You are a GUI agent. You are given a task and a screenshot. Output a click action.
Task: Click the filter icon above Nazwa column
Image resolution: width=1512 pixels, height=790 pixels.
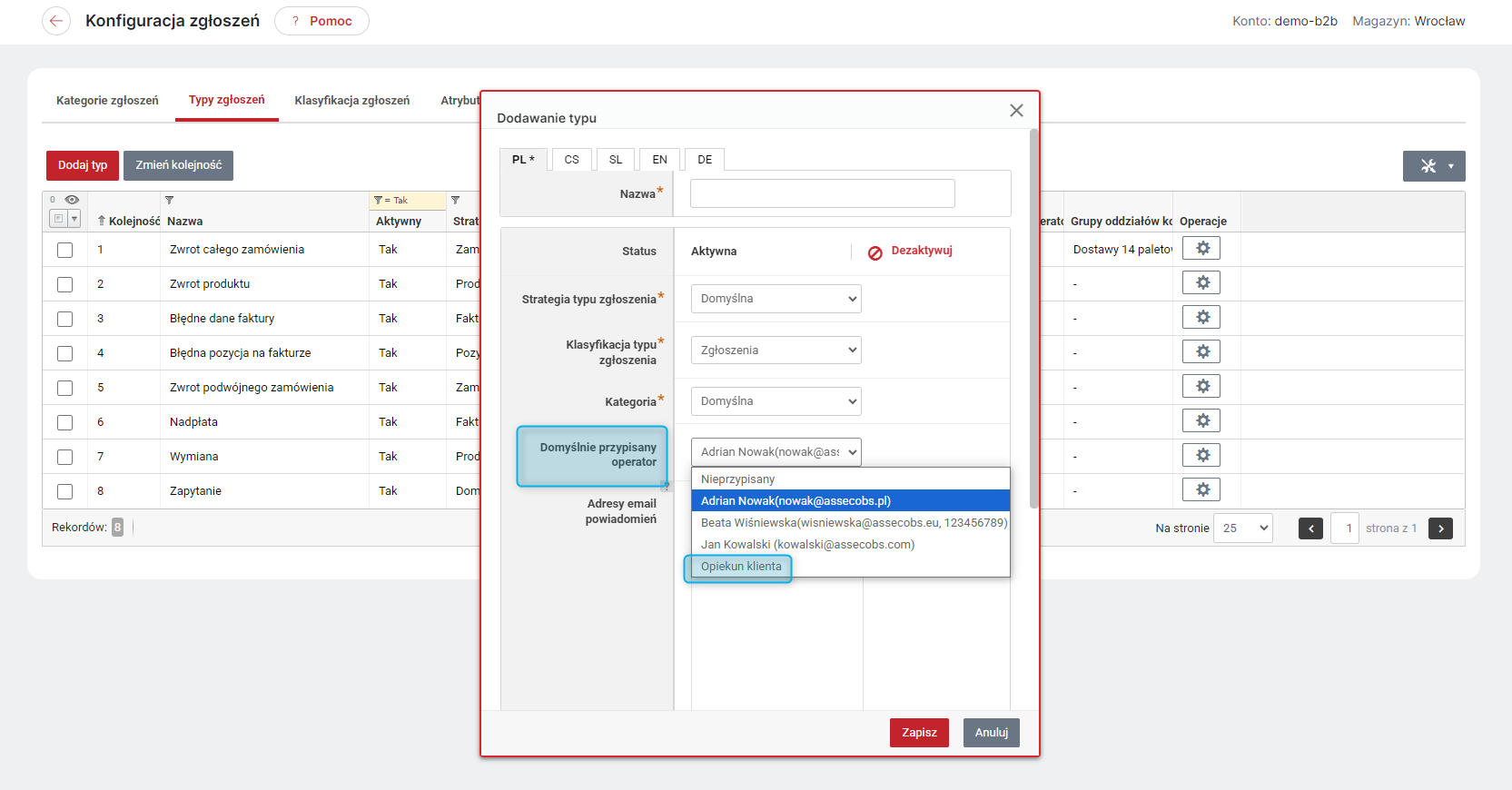tap(169, 200)
